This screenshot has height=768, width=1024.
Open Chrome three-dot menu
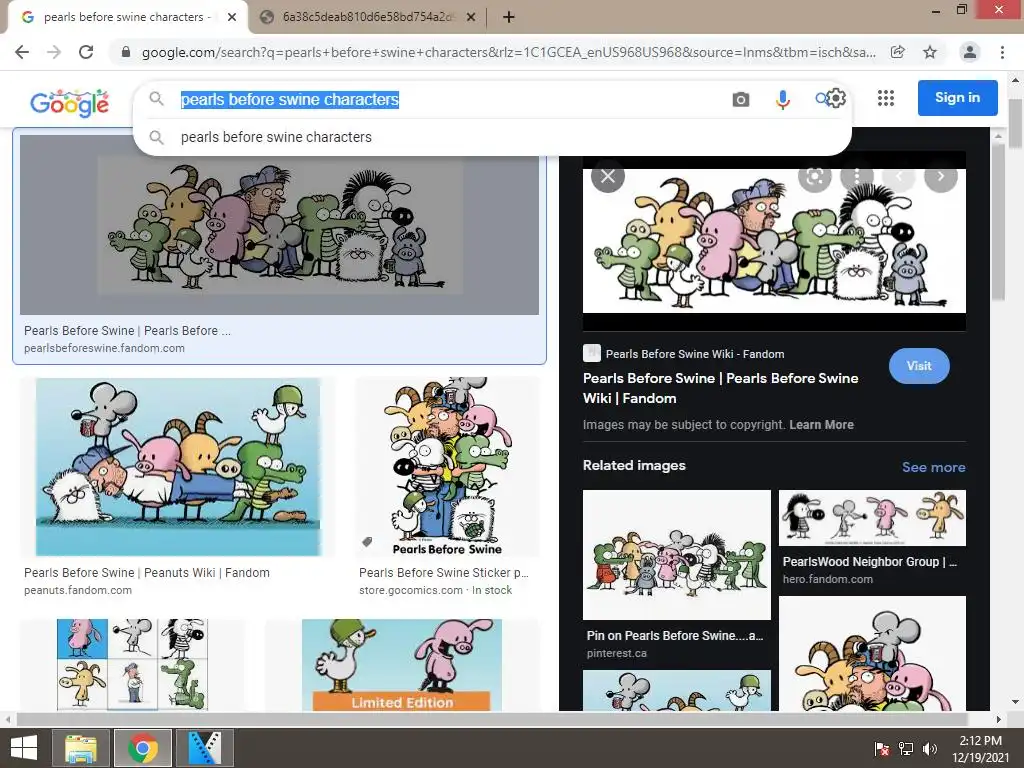point(1002,52)
